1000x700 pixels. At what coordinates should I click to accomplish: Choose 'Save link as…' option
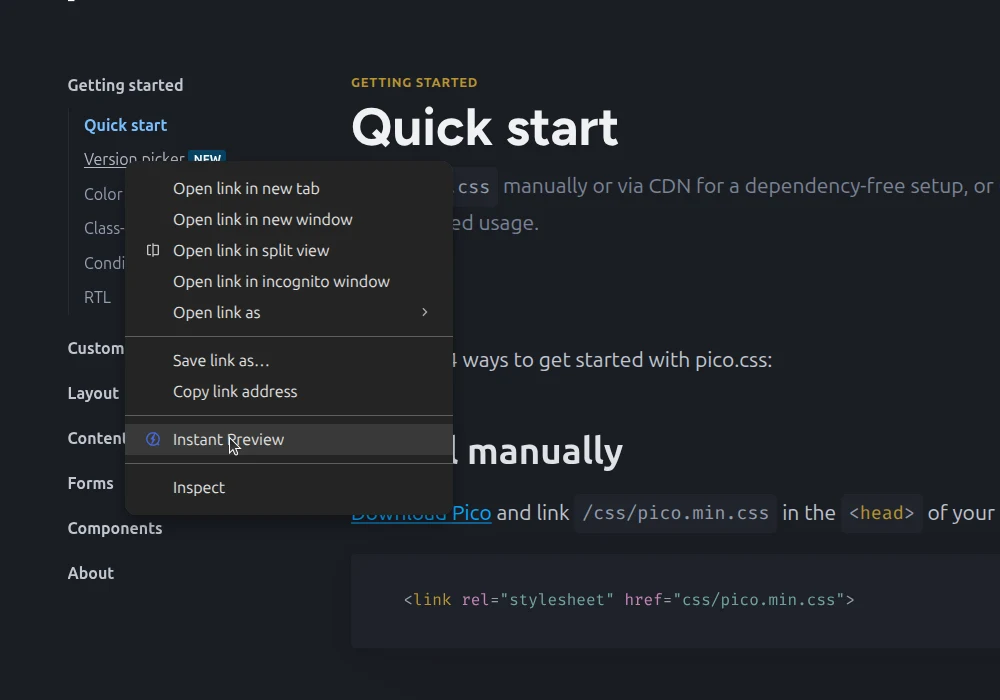pos(289,361)
